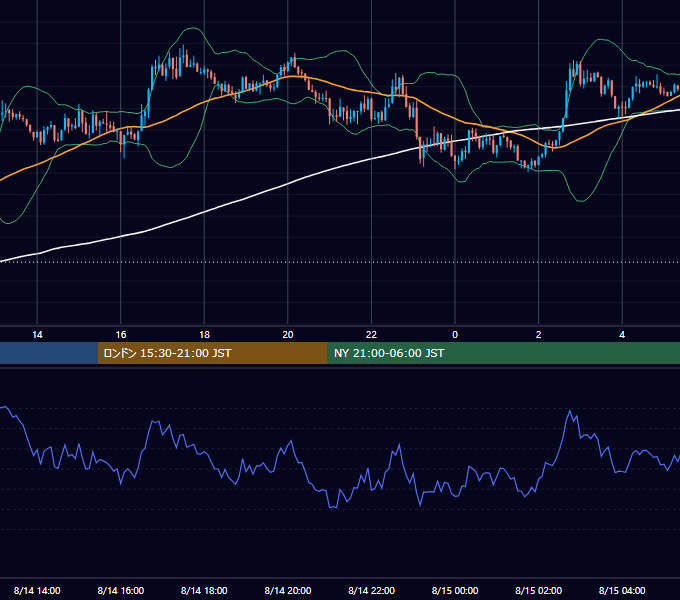Screen dimensions: 680x600
Task: Select the 14 hour label on price axis
Action: (x=37, y=335)
